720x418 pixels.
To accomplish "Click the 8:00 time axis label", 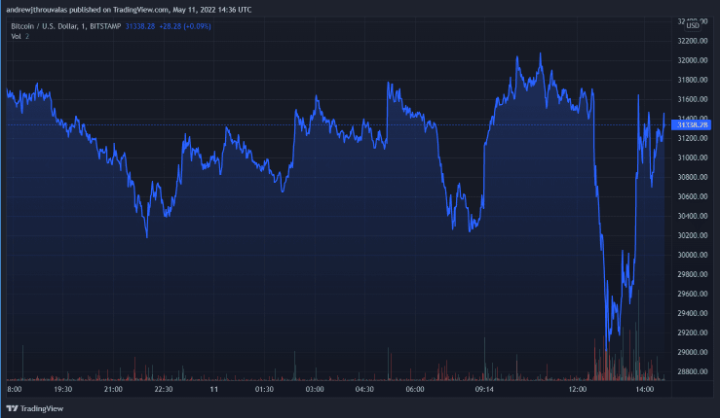I will click(15, 388).
